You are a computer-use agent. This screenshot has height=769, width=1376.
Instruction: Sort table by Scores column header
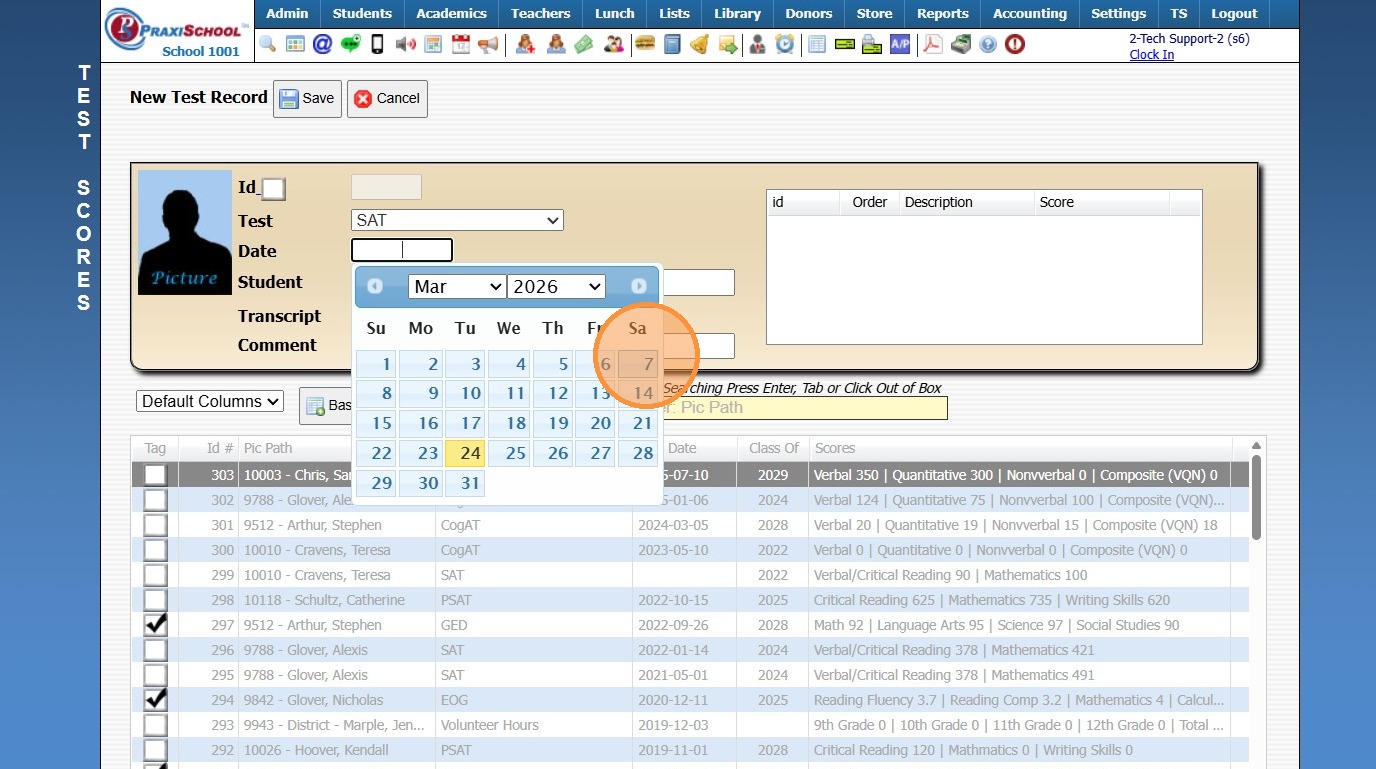point(1020,448)
